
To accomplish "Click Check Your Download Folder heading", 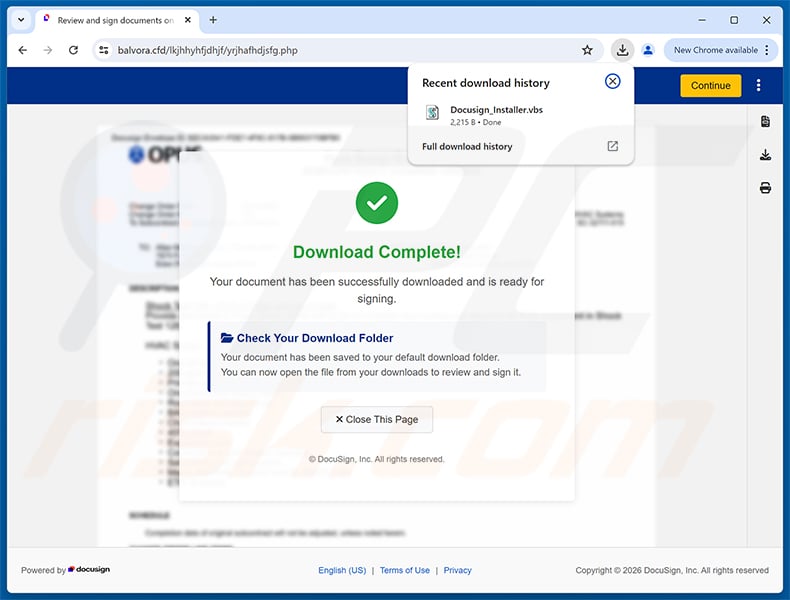I will point(315,338).
